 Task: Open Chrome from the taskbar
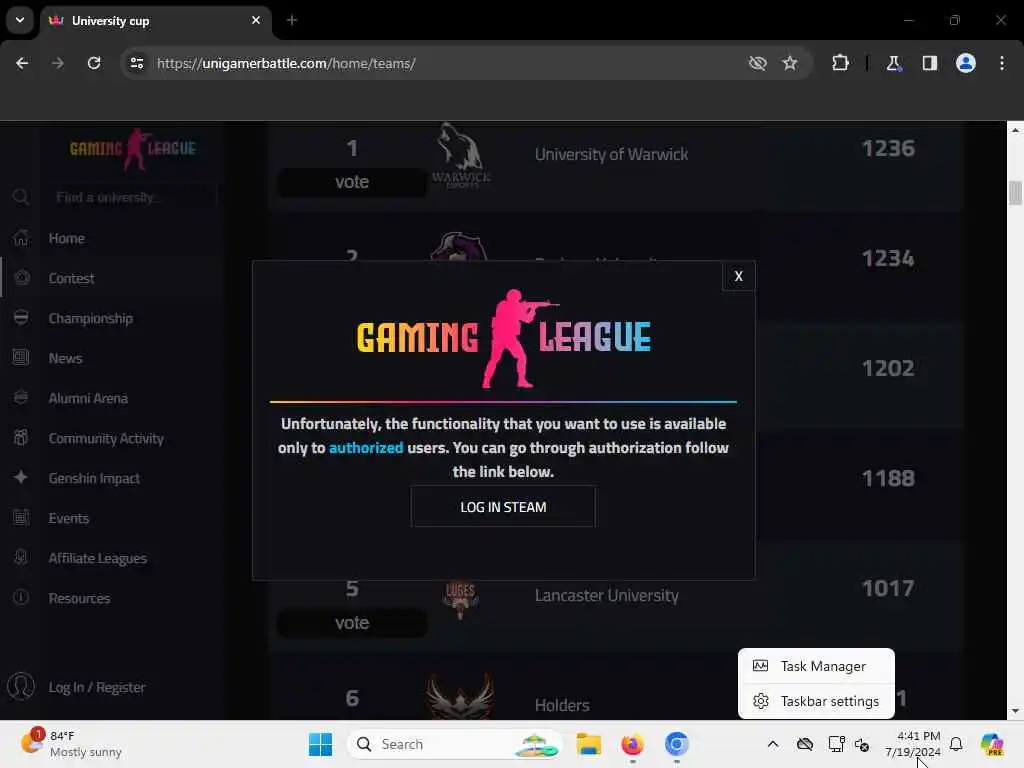coord(677,744)
